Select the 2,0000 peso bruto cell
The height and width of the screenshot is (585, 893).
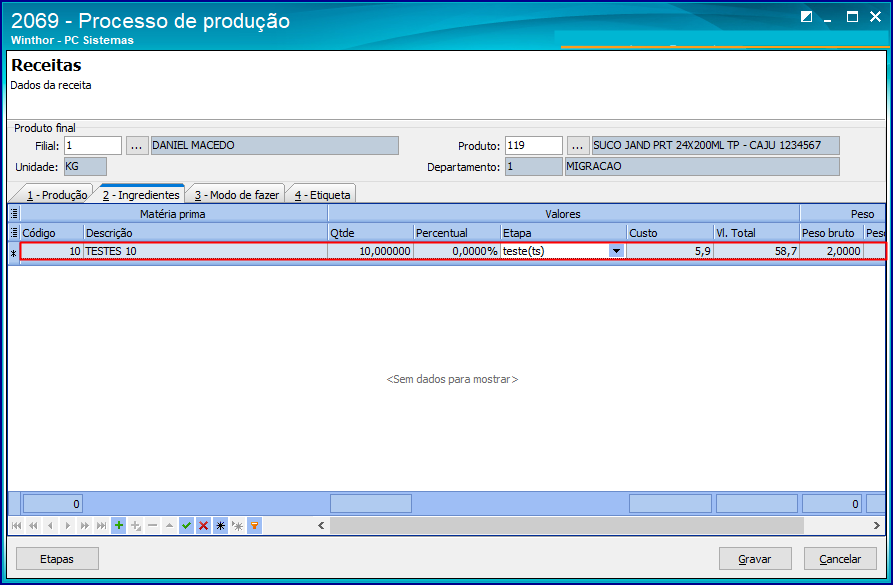click(x=831, y=251)
